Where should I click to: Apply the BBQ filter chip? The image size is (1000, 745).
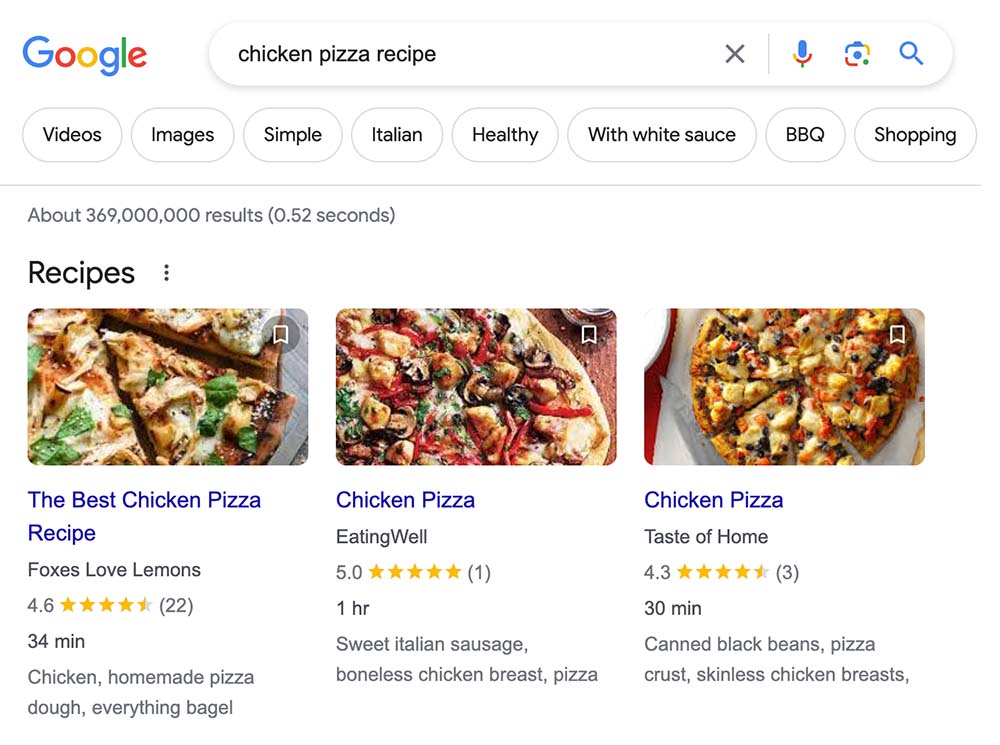[x=805, y=134]
